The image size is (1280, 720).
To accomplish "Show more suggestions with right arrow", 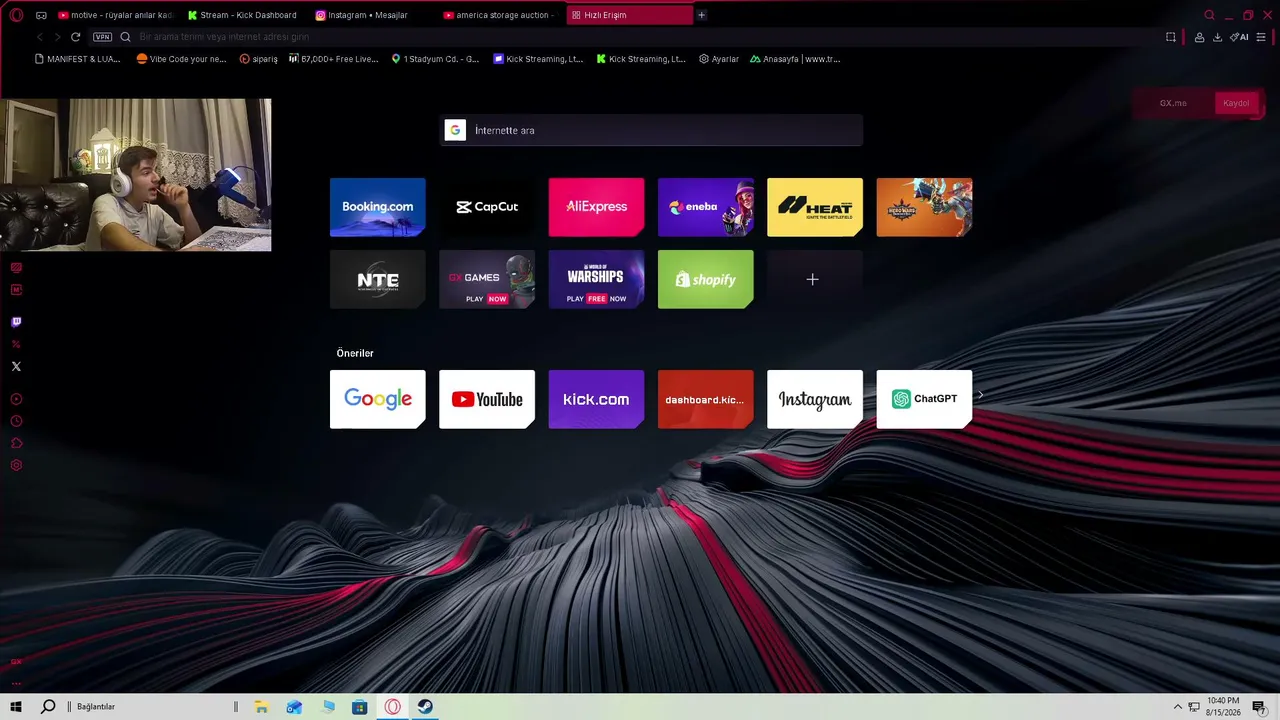I will pyautogui.click(x=980, y=395).
